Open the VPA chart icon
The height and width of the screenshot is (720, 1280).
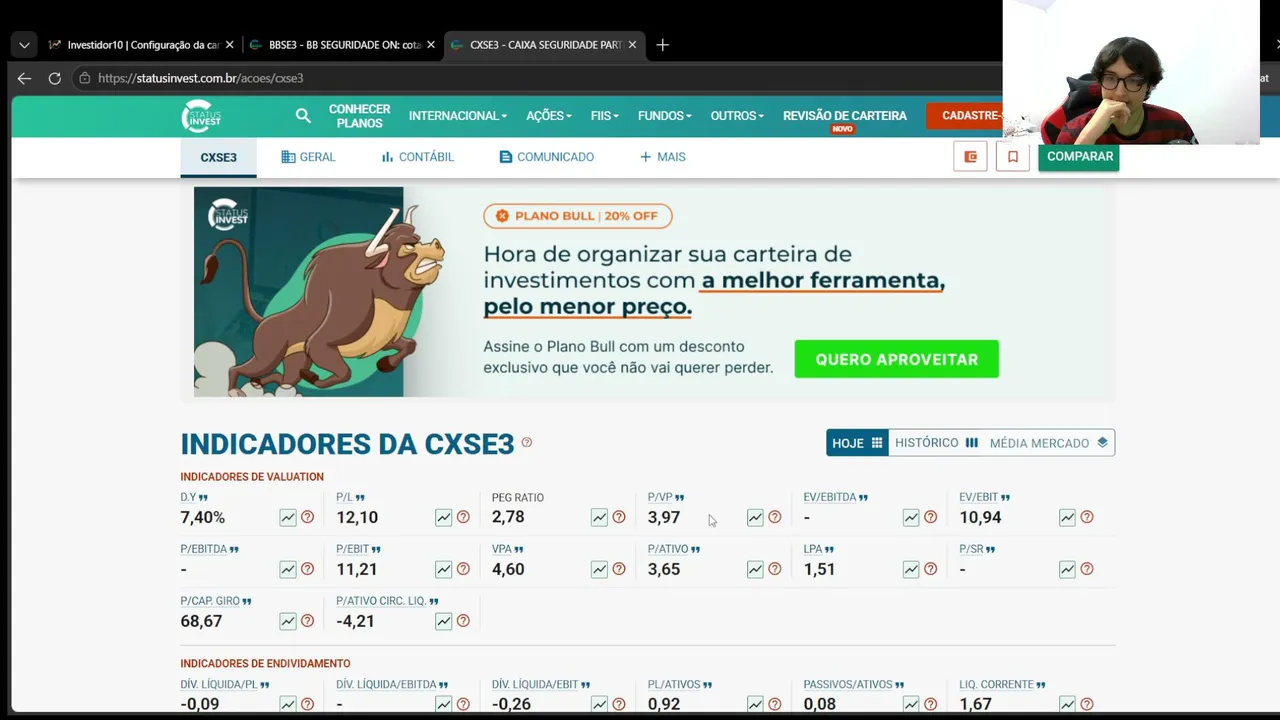click(x=599, y=569)
